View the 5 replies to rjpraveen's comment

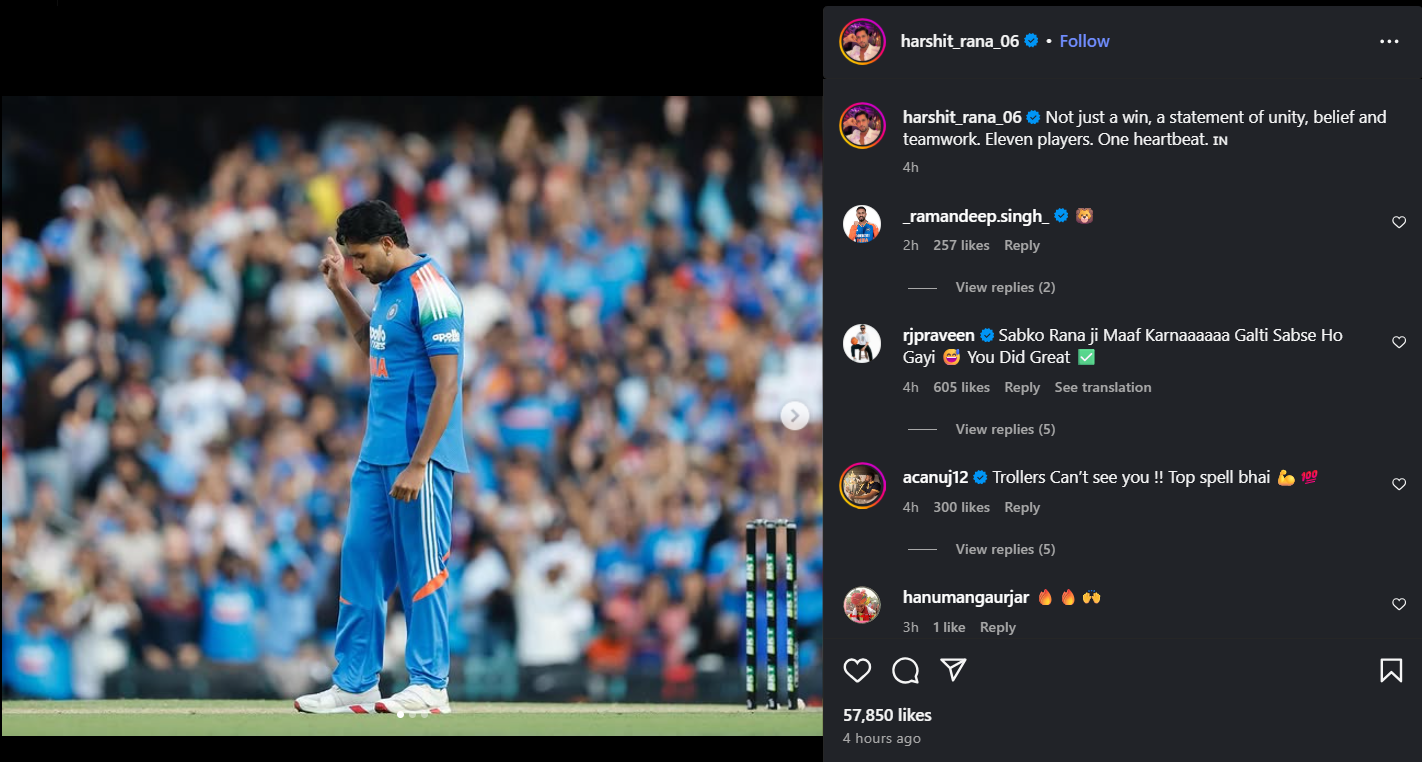pos(1004,428)
